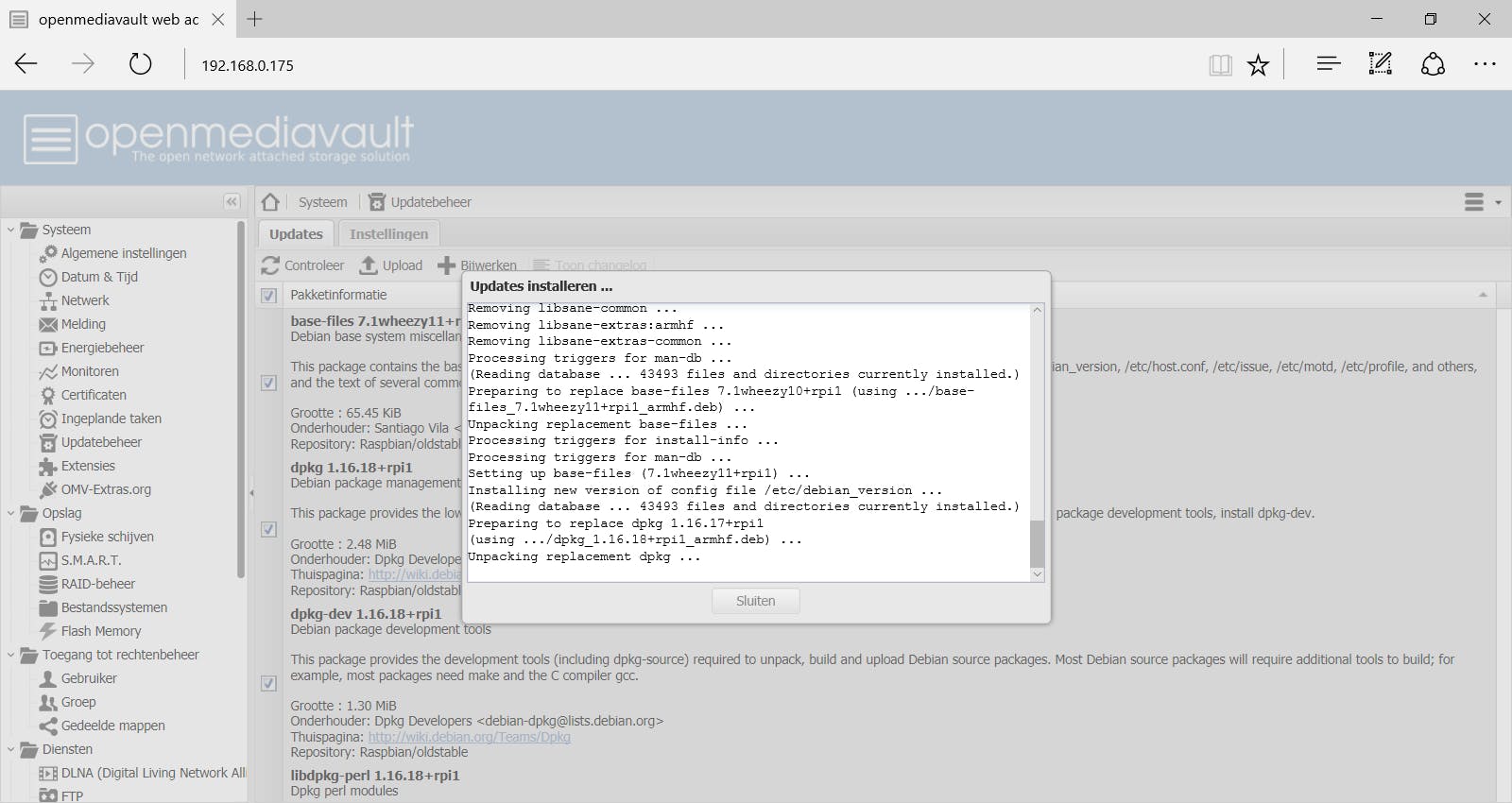This screenshot has width=1512, height=803.
Task: Click the openmediavault logo
Action: [x=218, y=139]
